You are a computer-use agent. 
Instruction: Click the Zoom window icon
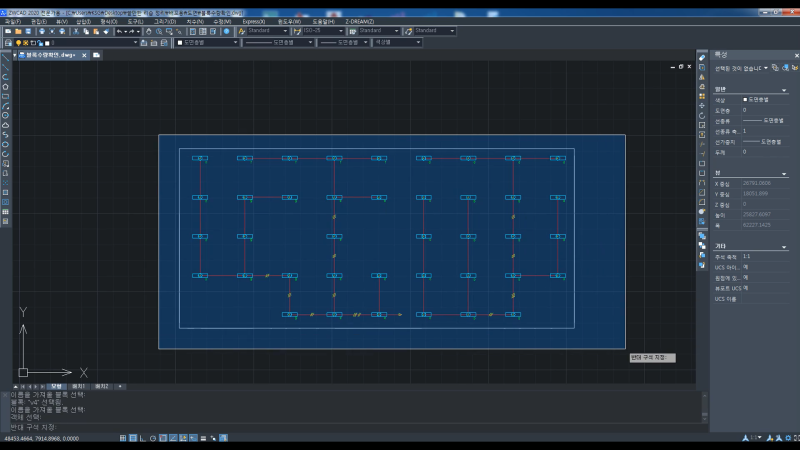[169, 31]
